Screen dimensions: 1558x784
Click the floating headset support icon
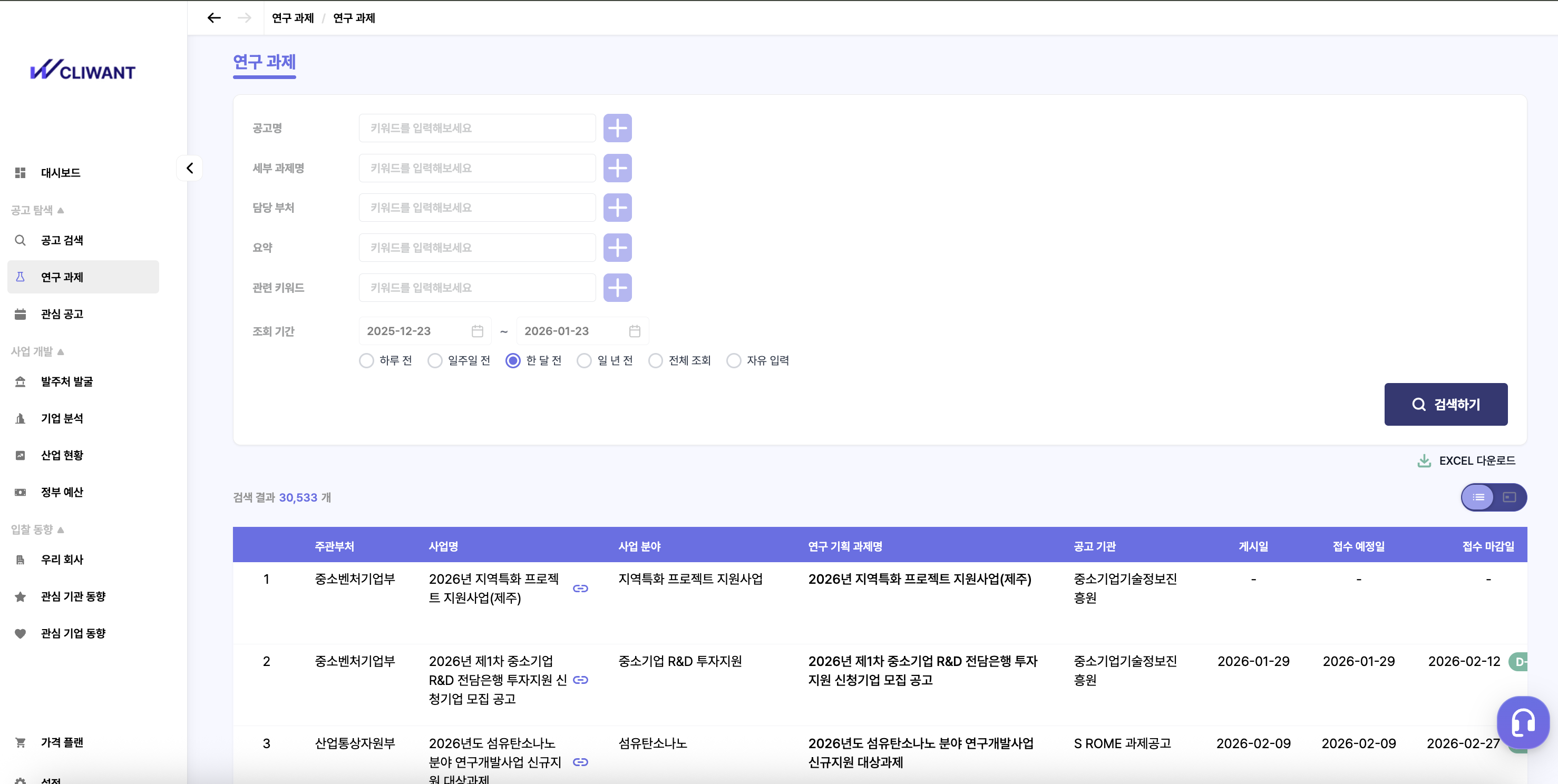[x=1523, y=722]
